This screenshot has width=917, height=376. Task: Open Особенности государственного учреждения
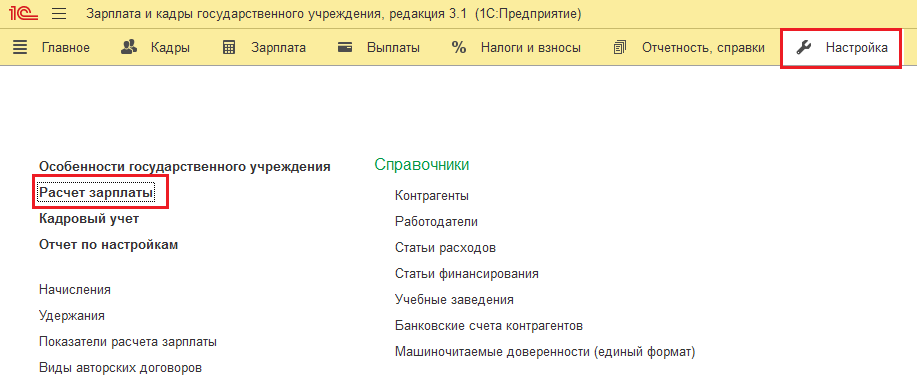pyautogui.click(x=185, y=167)
